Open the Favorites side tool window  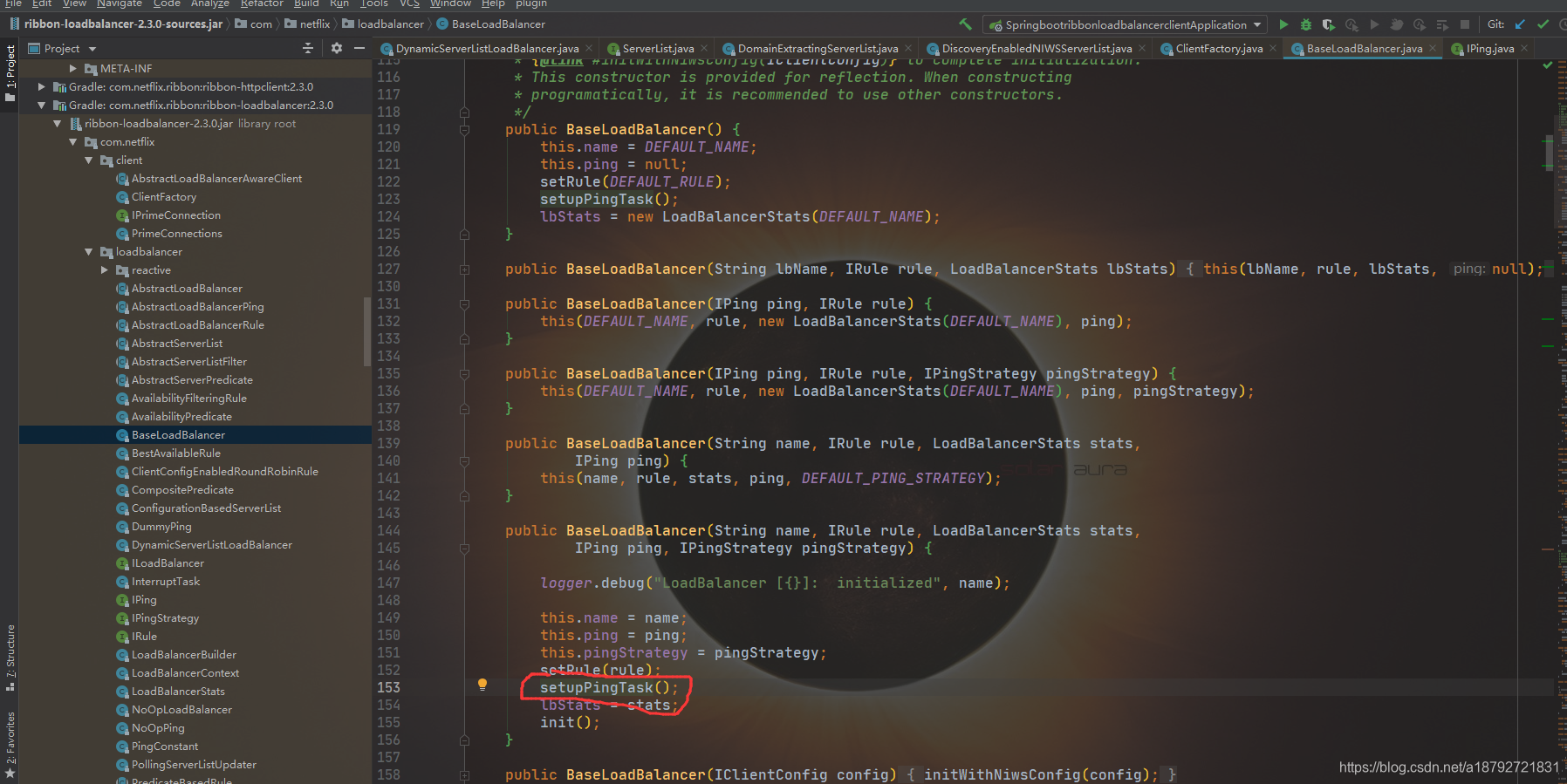coord(10,745)
